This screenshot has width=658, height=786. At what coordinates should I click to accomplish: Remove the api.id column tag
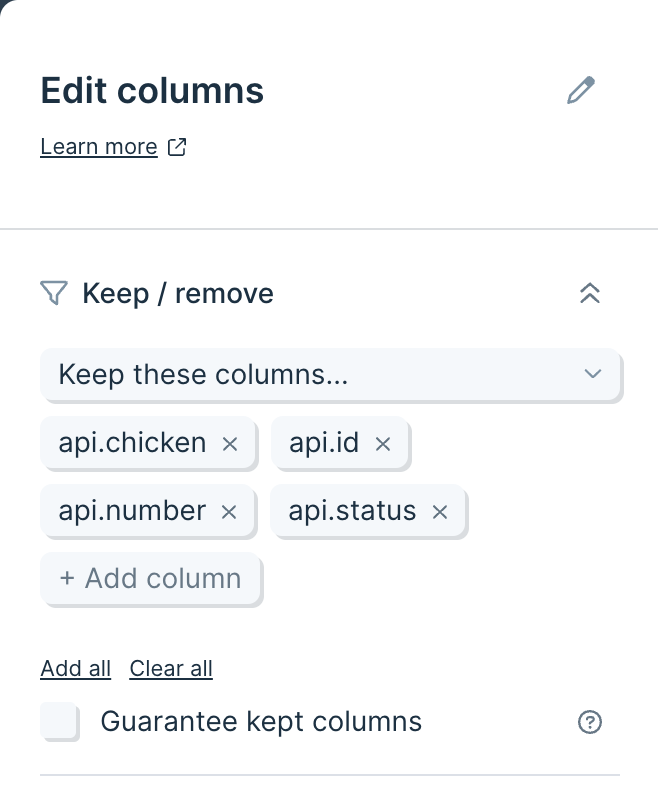point(382,443)
